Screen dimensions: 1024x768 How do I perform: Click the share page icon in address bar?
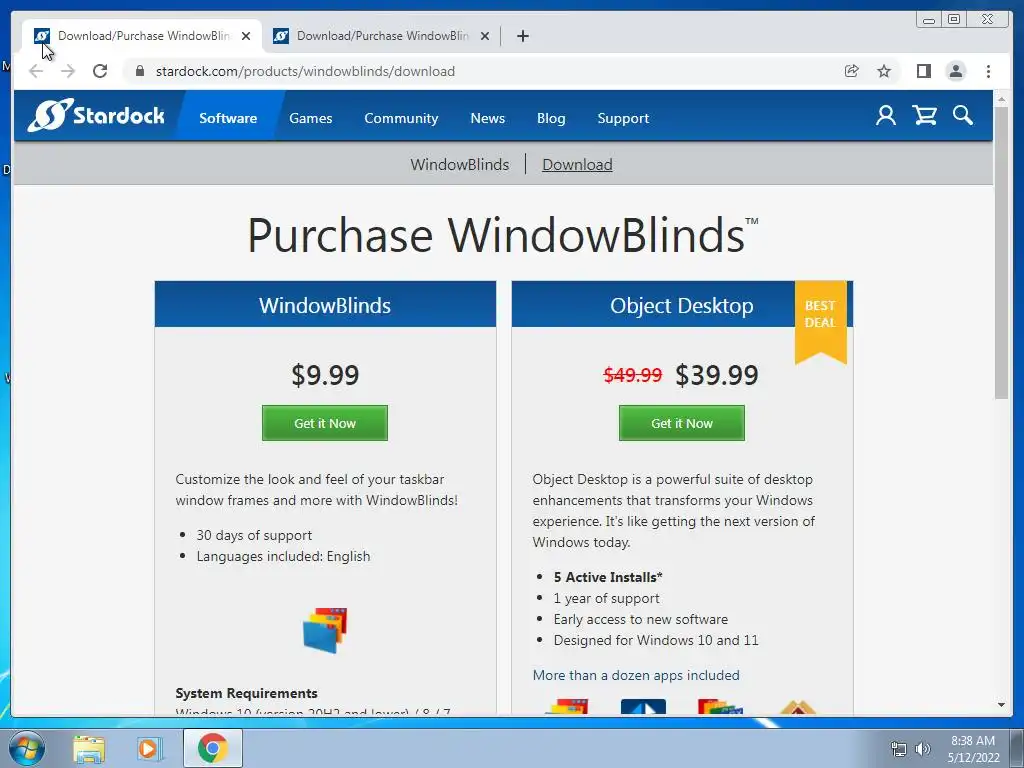coord(852,71)
